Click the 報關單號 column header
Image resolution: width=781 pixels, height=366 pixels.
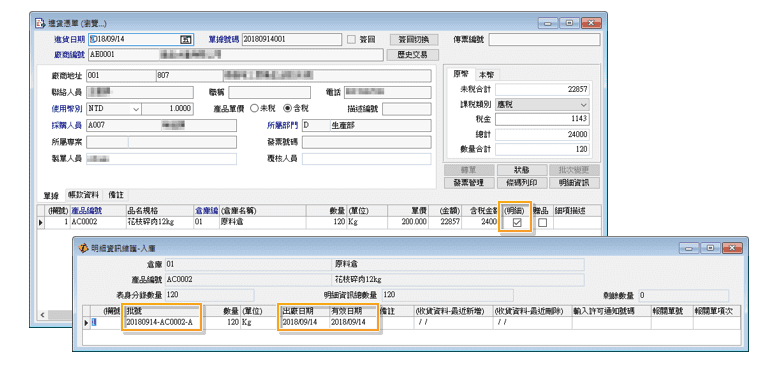click(672, 311)
